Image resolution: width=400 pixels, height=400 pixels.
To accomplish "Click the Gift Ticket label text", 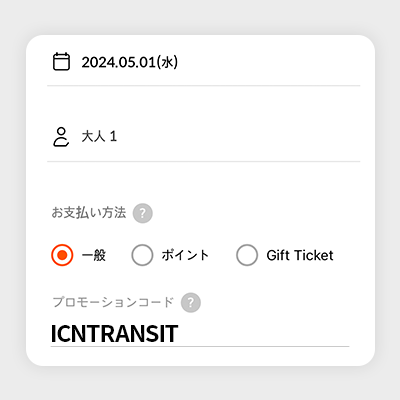I will 300,255.
